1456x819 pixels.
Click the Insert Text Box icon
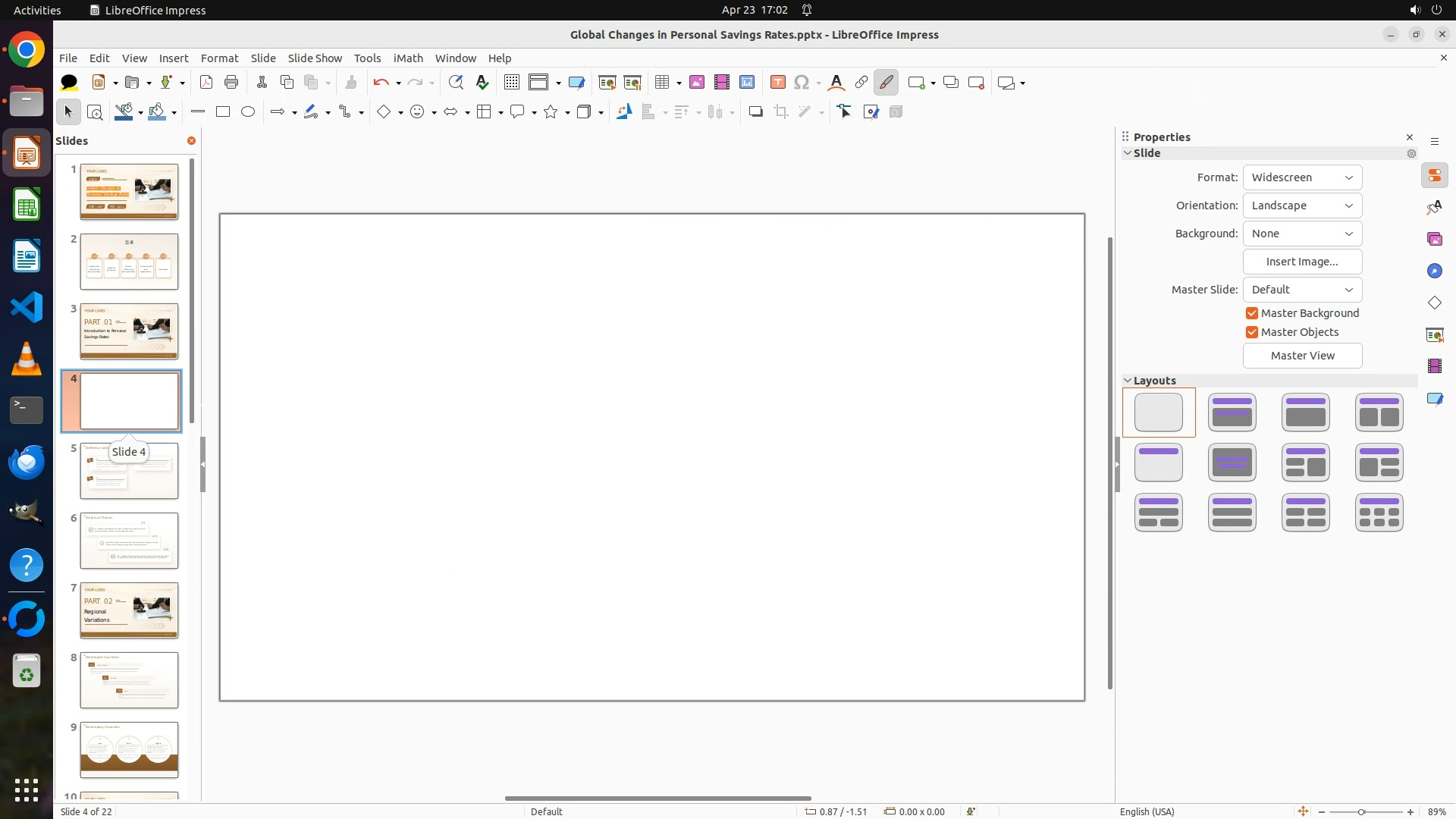[x=777, y=83]
